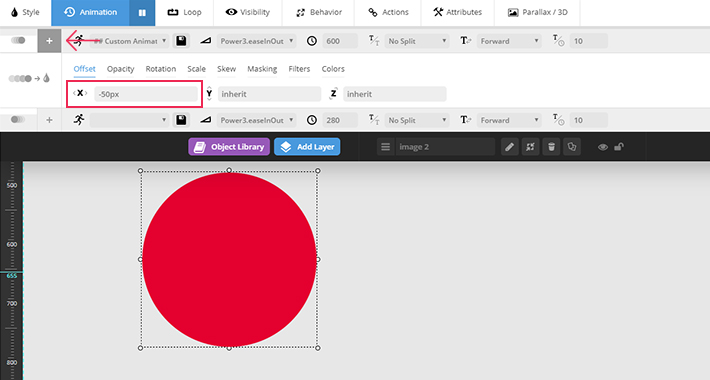Screen dimensions: 710x380
Task: Open second row Forward direction dropdown
Action: point(509,120)
